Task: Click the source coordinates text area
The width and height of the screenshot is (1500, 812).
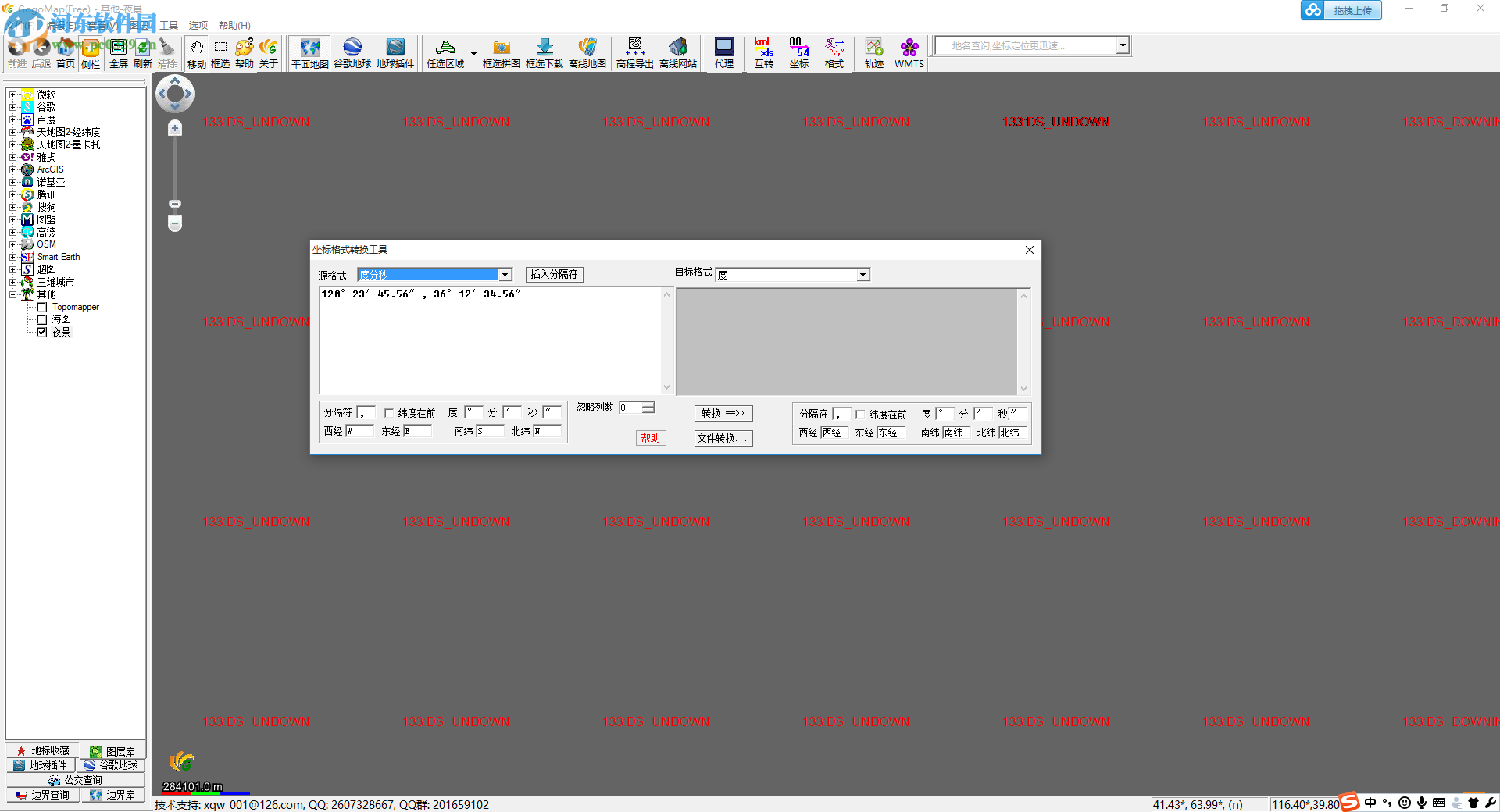Action: [x=490, y=340]
